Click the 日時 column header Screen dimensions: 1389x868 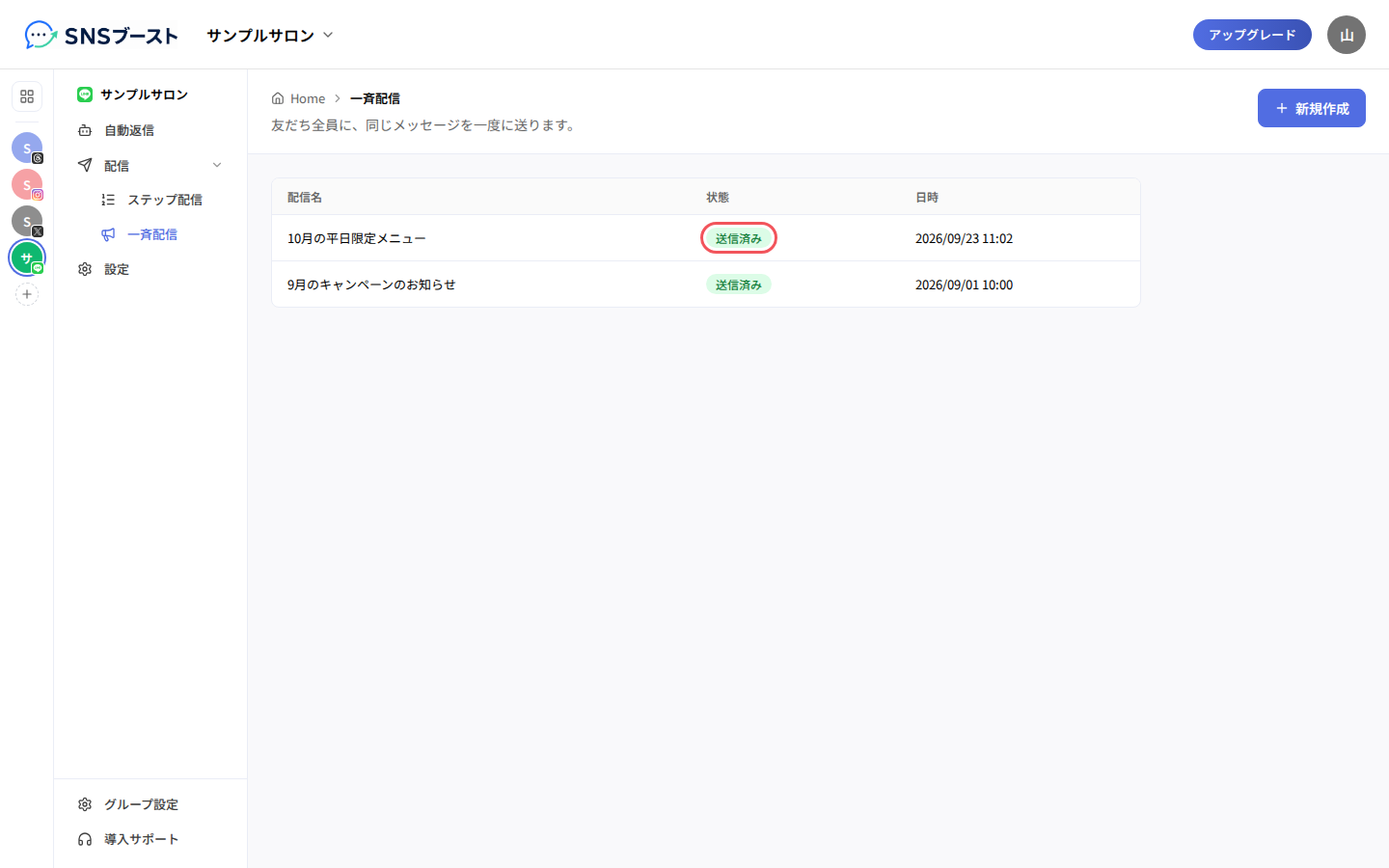click(x=927, y=197)
